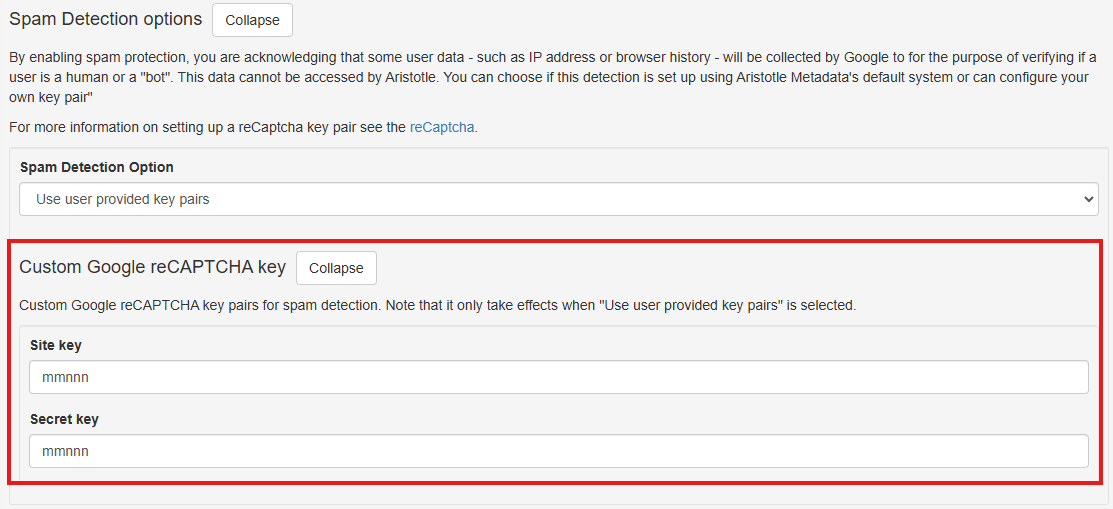Focus the Site key input field
This screenshot has height=509, width=1113.
tap(558, 377)
